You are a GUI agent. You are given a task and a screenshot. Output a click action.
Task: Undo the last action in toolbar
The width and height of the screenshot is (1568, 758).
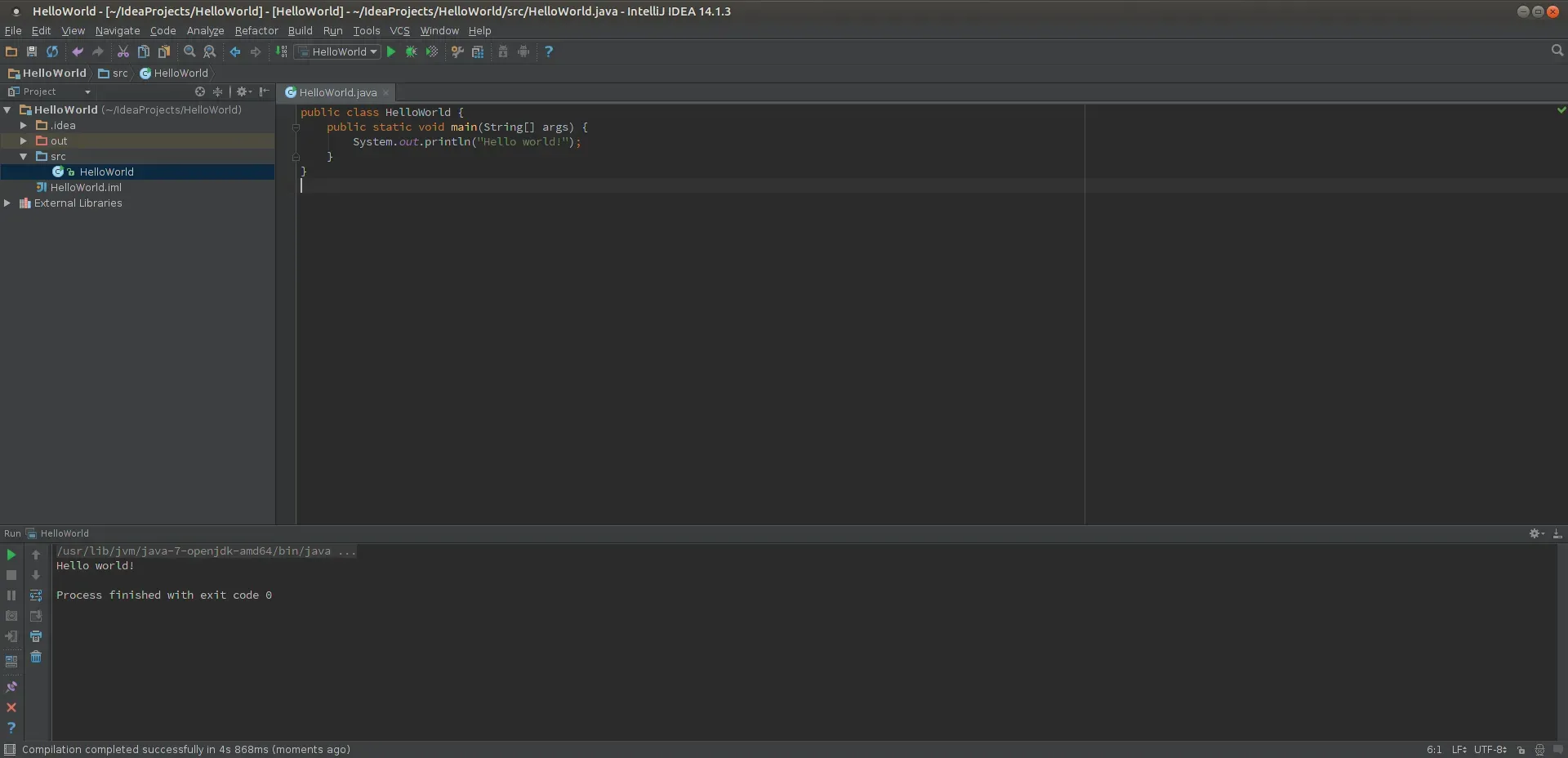78,51
